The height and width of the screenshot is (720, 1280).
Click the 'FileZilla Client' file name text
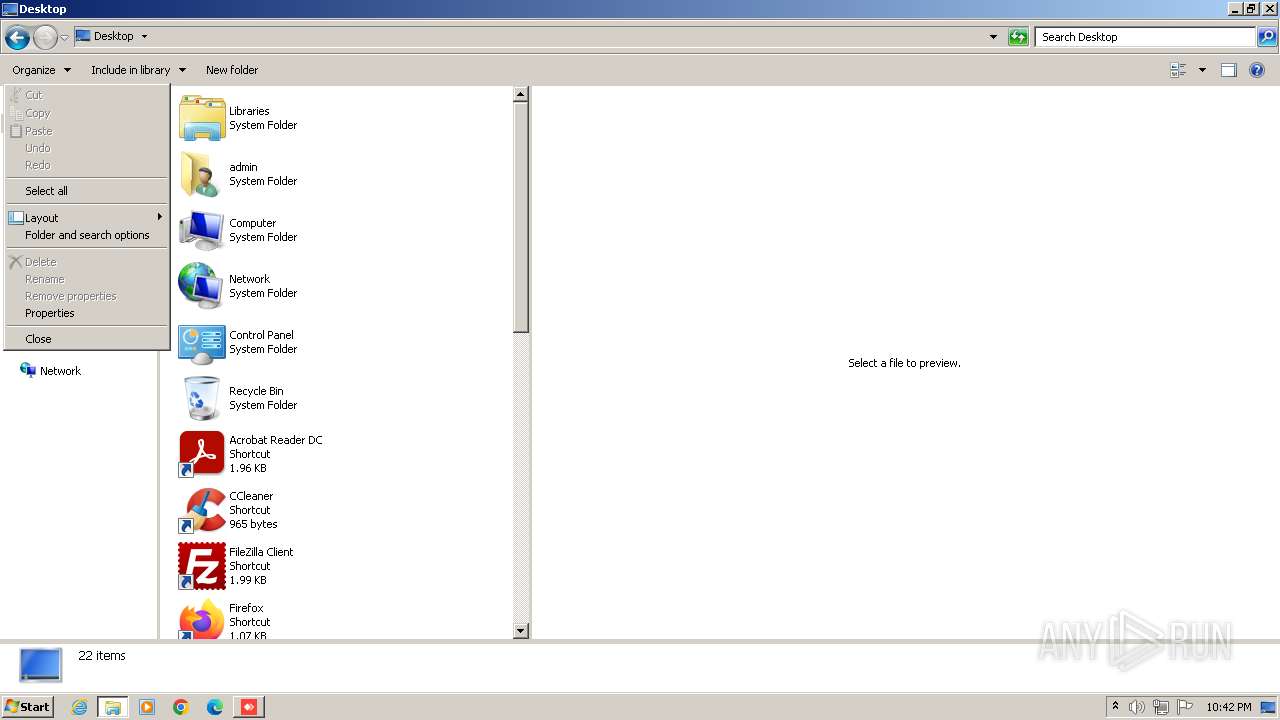tap(261, 552)
